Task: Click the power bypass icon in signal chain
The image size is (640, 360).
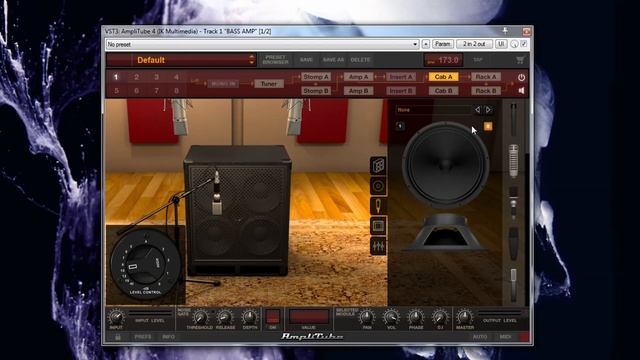Action: (x=521, y=77)
